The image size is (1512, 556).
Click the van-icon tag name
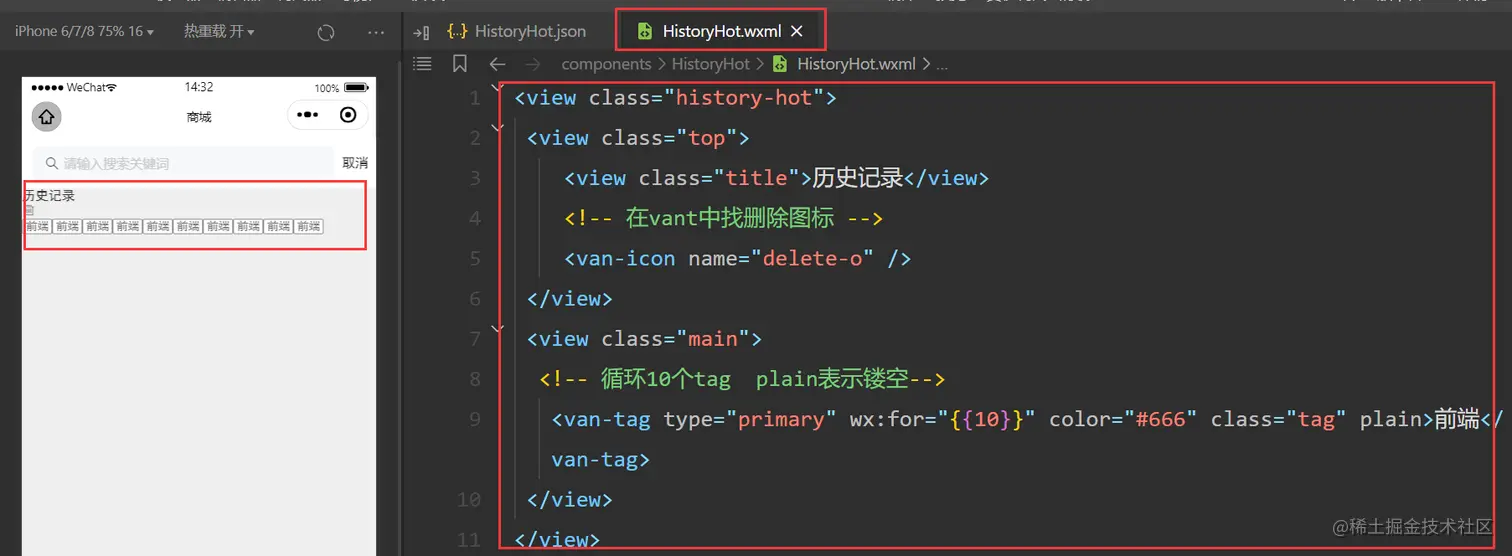coord(626,258)
